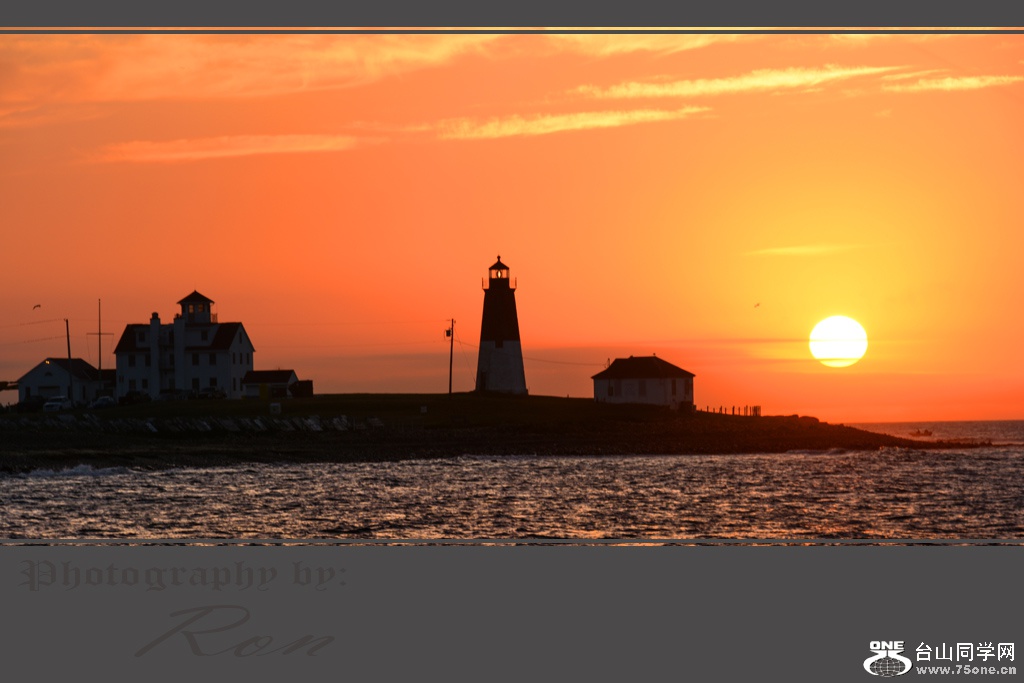Open the www.75one.cn website link
Image resolution: width=1024 pixels, height=683 pixels.
tap(966, 670)
